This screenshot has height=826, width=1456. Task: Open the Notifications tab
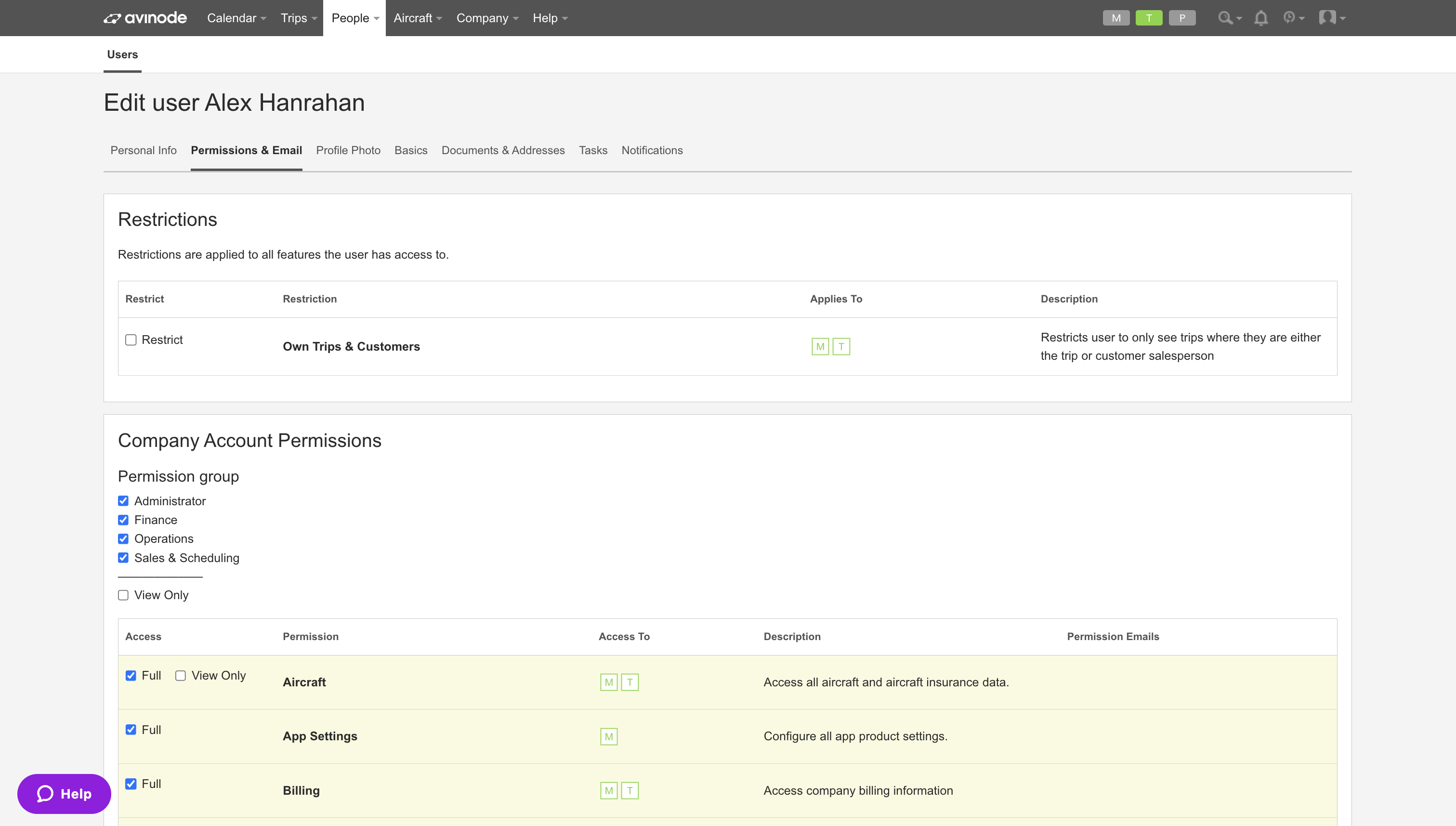coord(652,150)
